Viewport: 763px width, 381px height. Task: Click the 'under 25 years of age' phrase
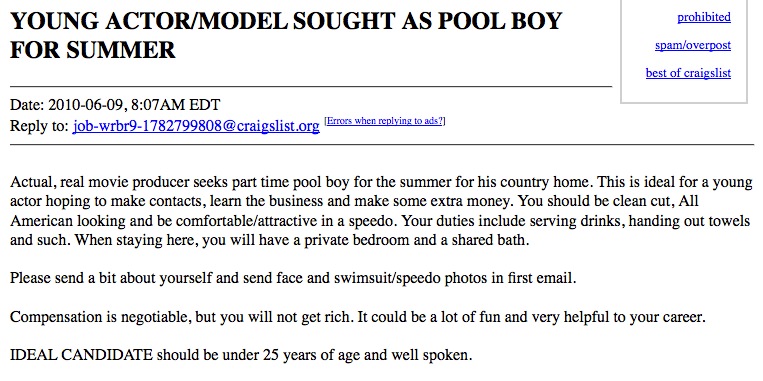290,356
